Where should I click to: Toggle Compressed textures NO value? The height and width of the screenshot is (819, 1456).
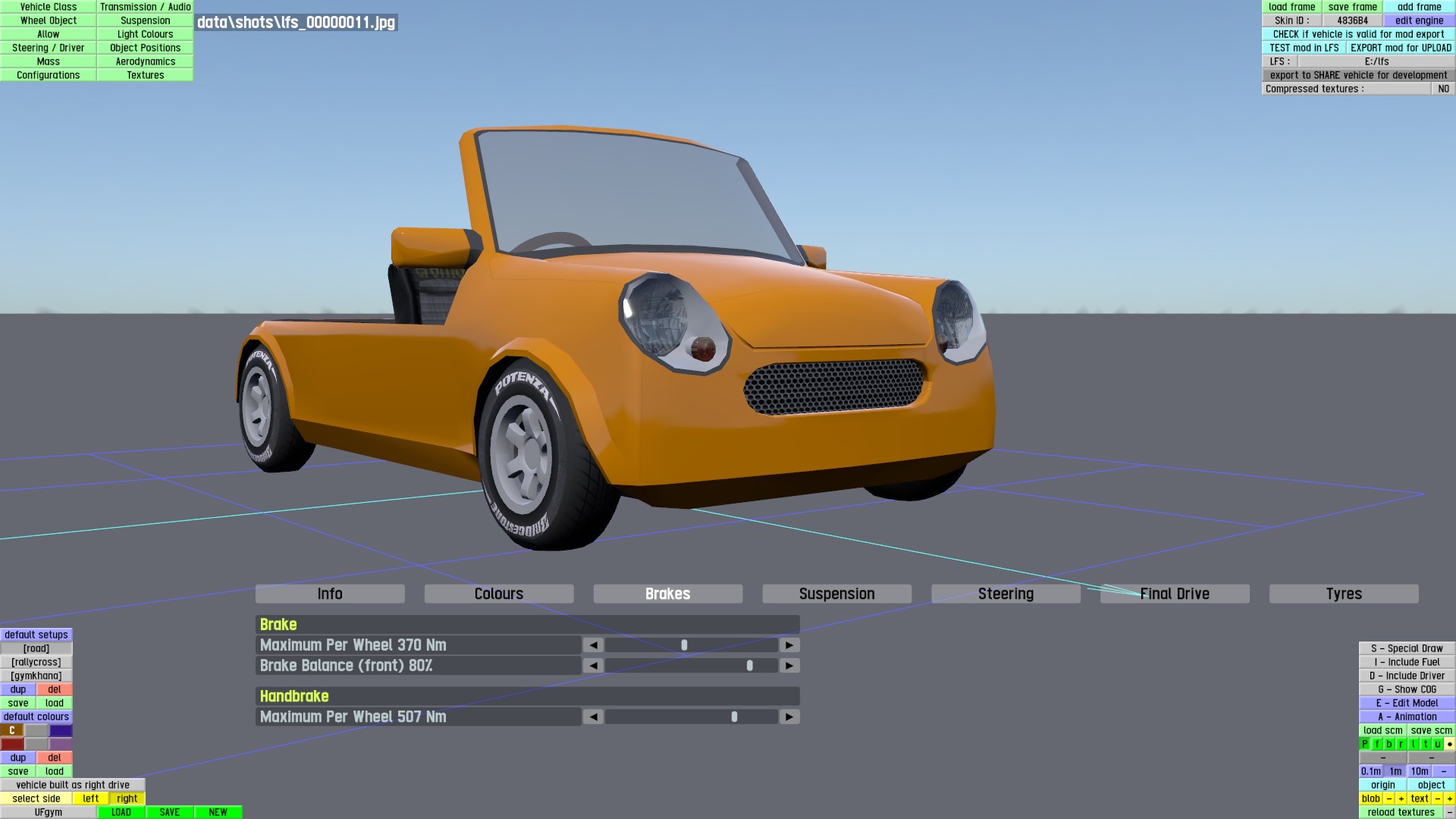pos(1443,89)
